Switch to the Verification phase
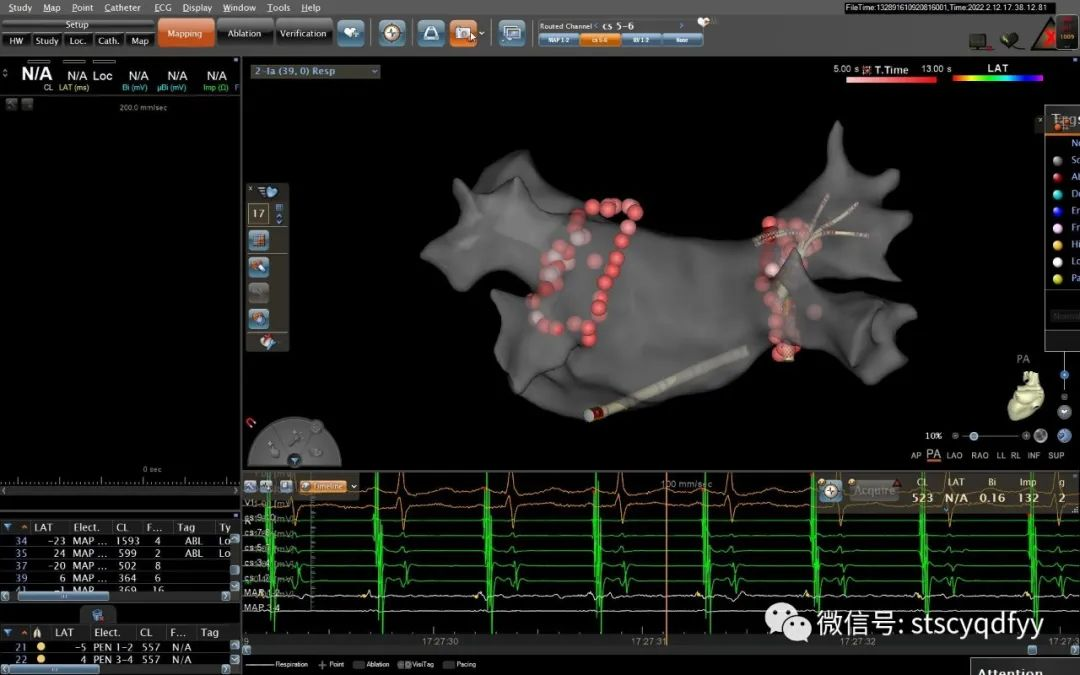The height and width of the screenshot is (675, 1080). tap(303, 33)
